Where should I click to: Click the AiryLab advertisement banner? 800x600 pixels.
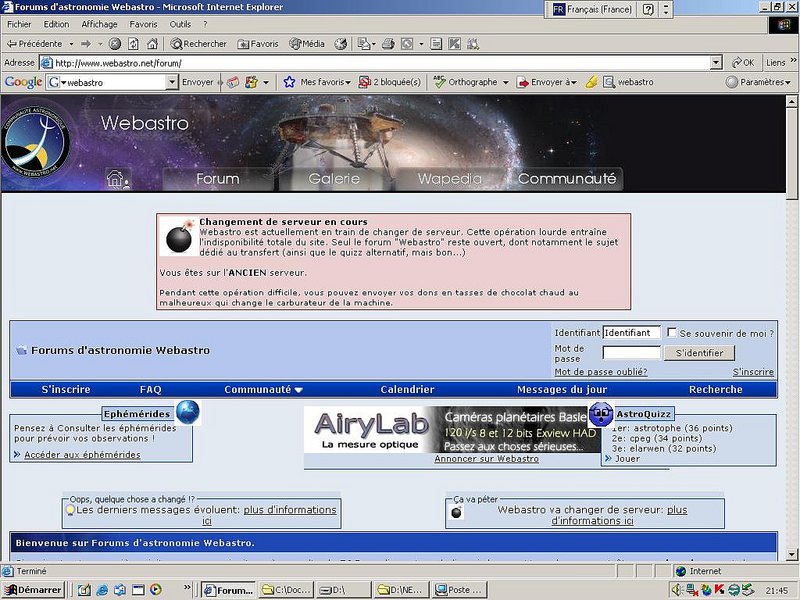point(453,429)
